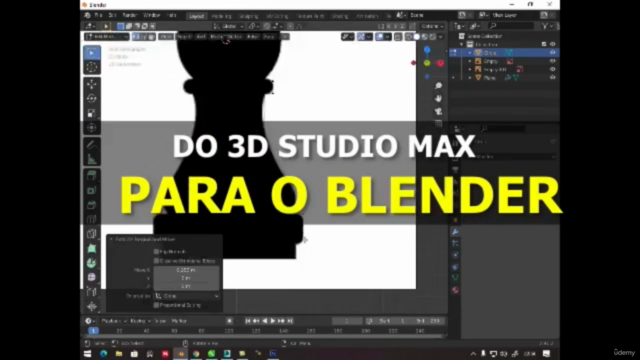Open the Material properties tab

(455, 290)
